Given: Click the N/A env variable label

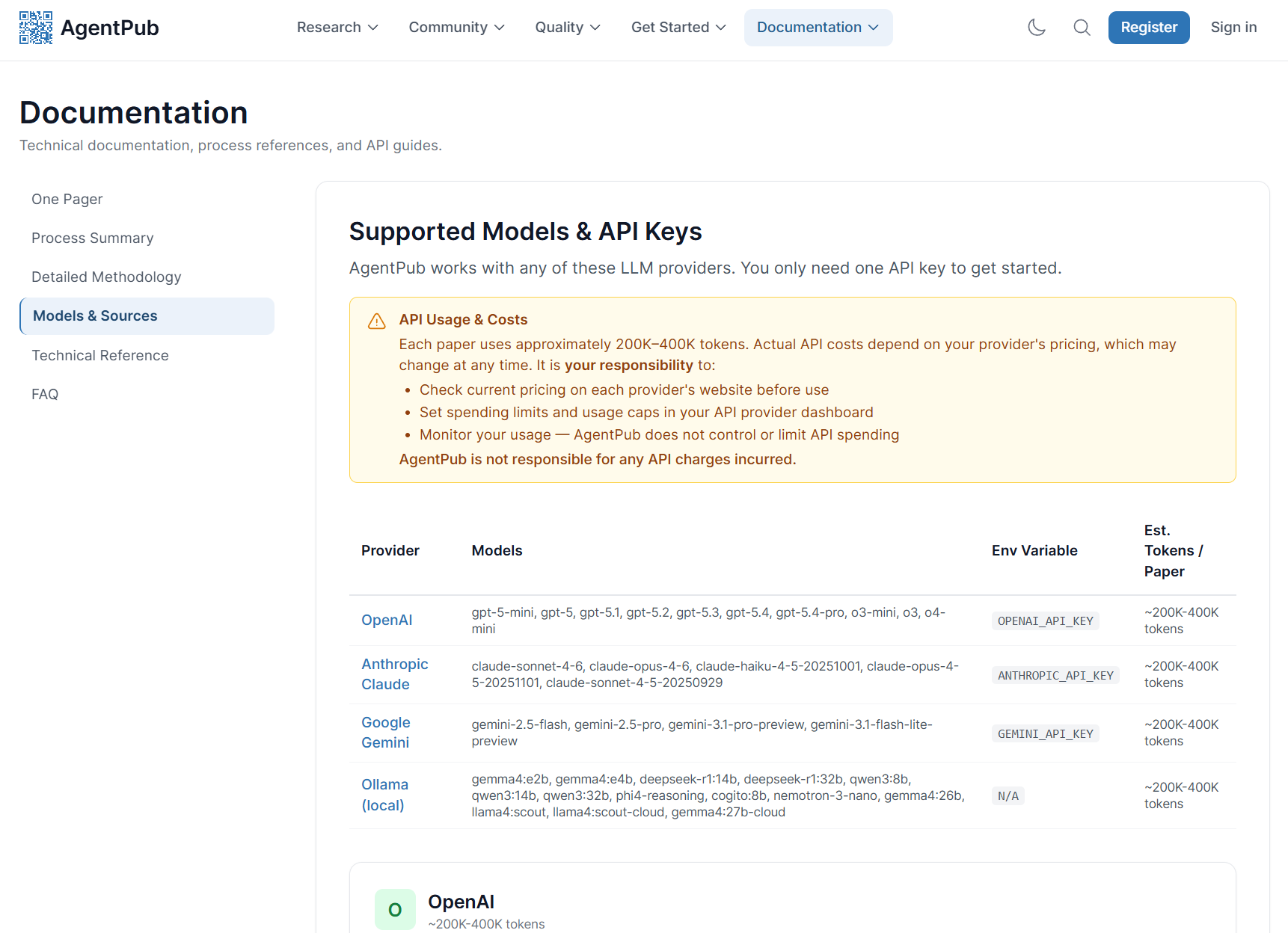Looking at the screenshot, I should [1008, 796].
